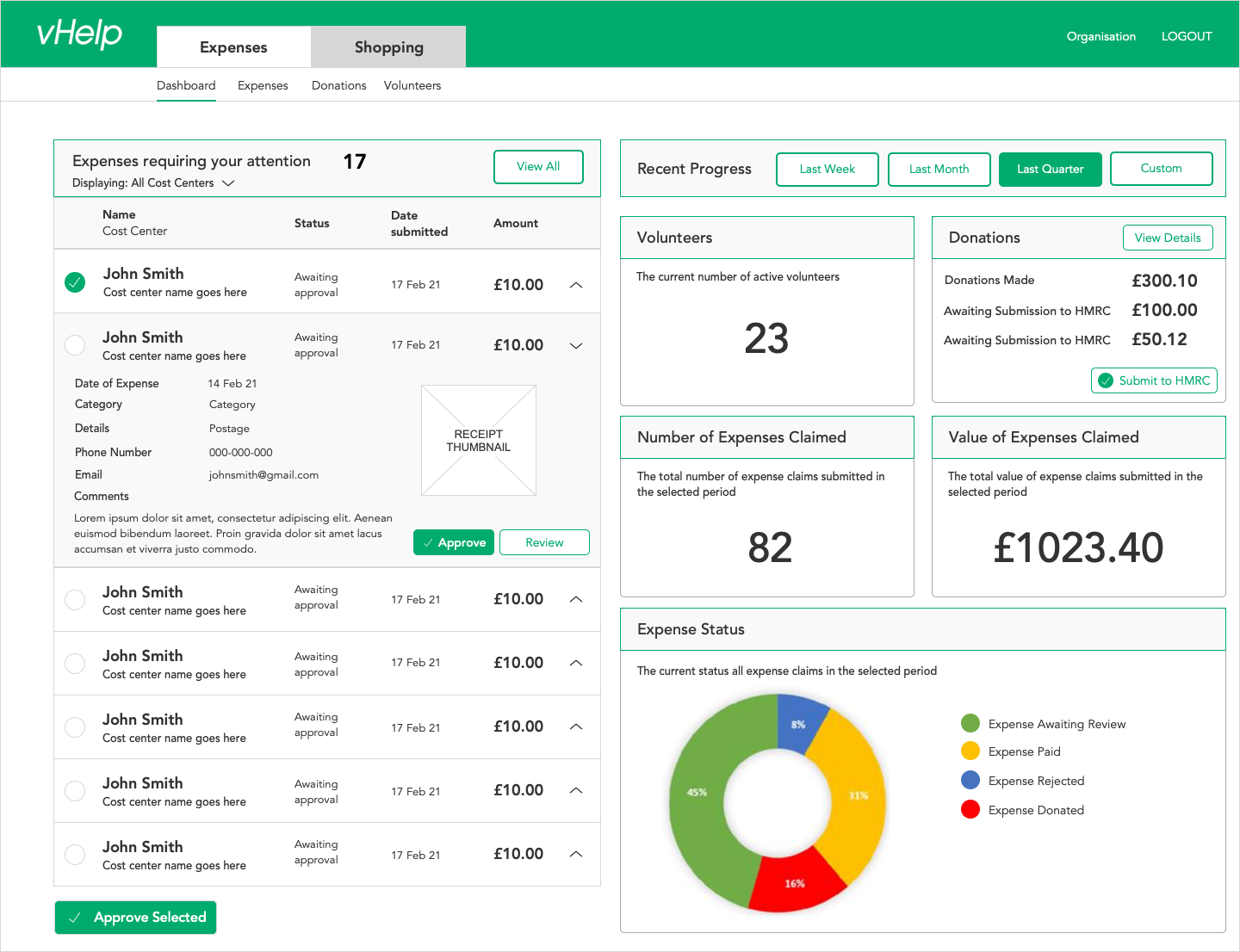Click the Submit to HMRC button

(1154, 380)
